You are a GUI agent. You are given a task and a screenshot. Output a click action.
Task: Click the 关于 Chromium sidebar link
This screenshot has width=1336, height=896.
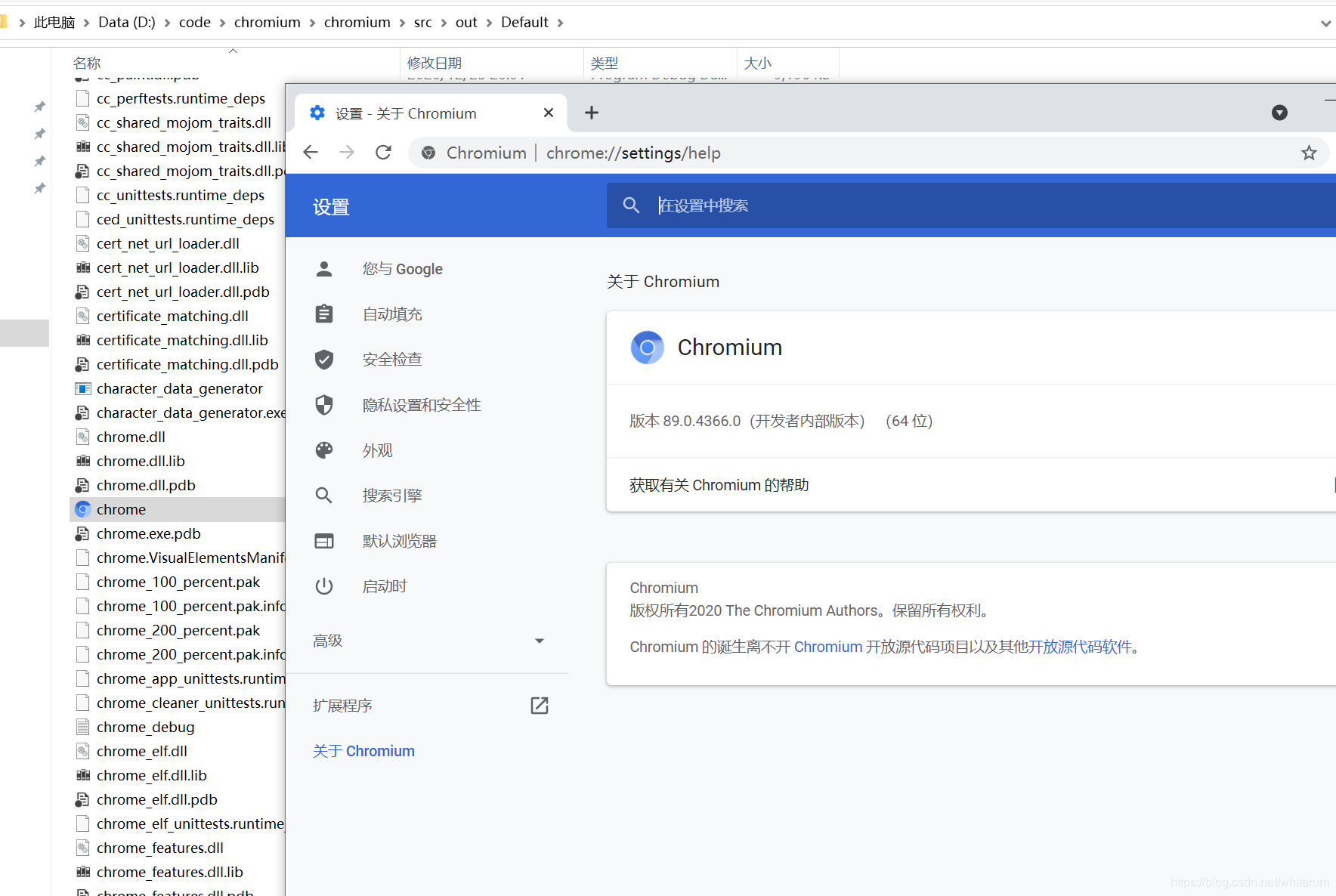tap(364, 750)
